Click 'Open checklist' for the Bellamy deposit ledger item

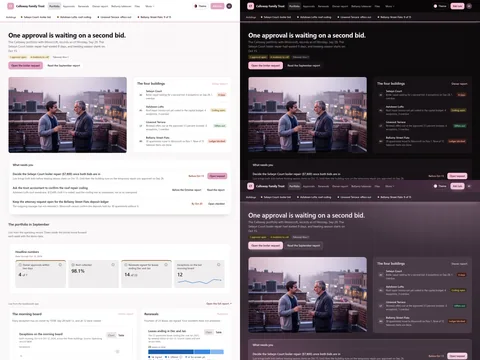coord(216,204)
